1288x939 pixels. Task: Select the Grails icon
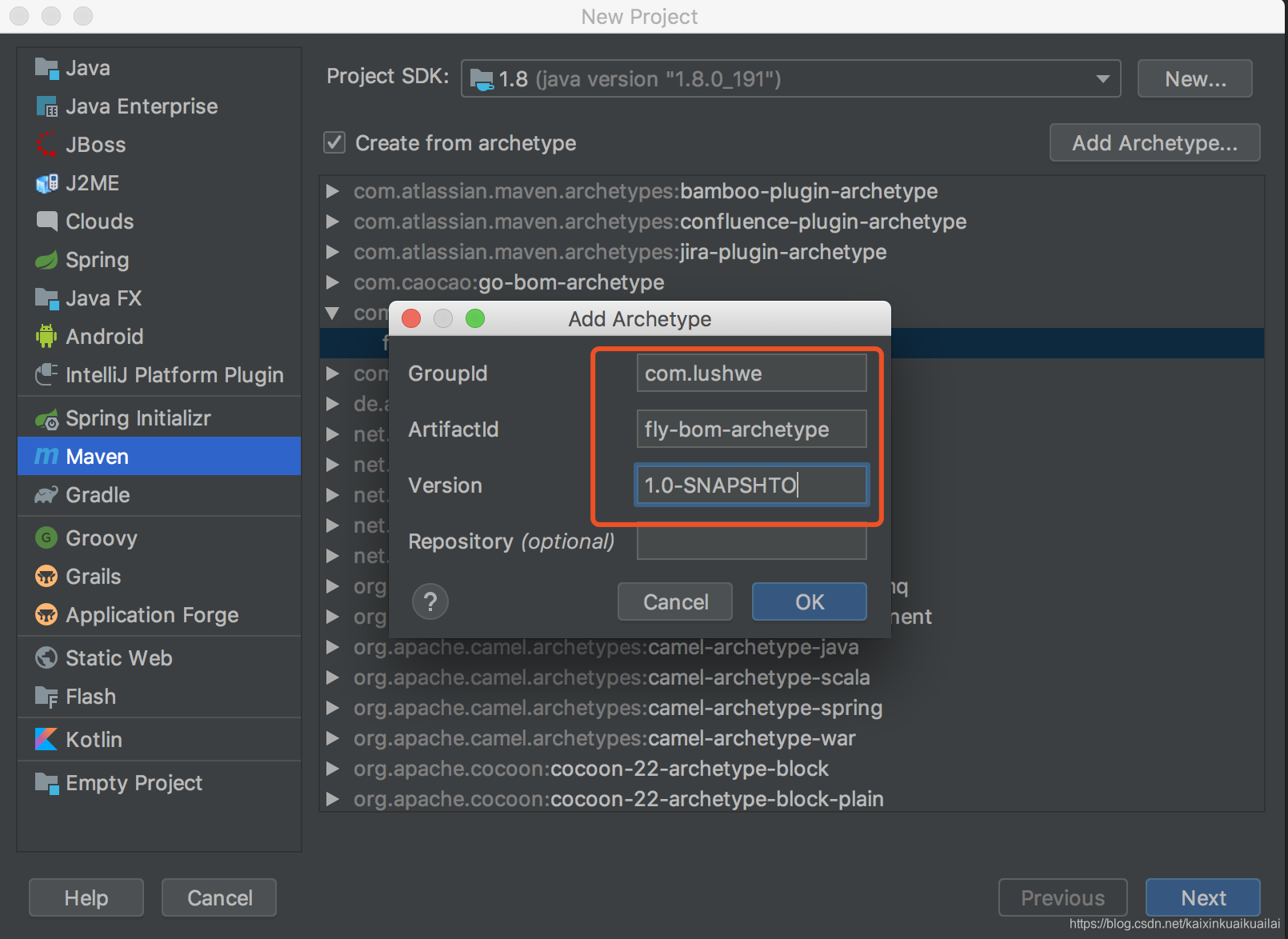[46, 576]
